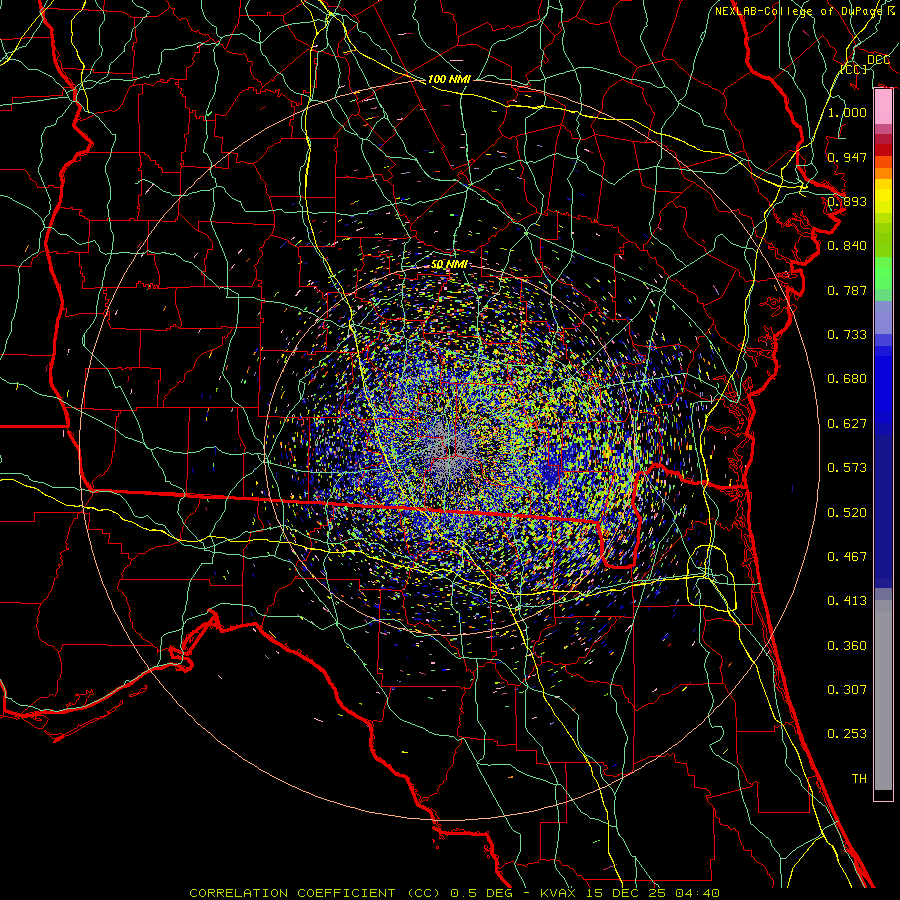Image resolution: width=900 pixels, height=900 pixels.
Task: Click the 0.787 scale value
Action: tap(847, 290)
